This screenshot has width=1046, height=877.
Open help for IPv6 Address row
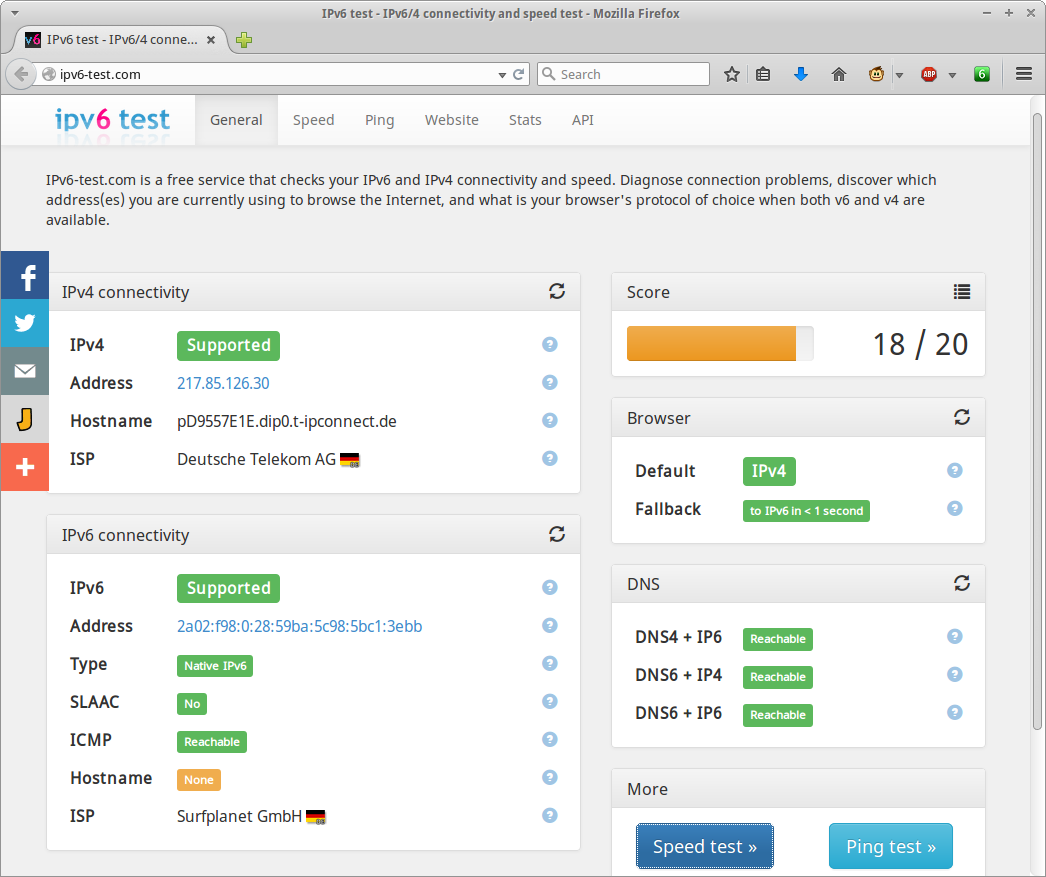550,625
